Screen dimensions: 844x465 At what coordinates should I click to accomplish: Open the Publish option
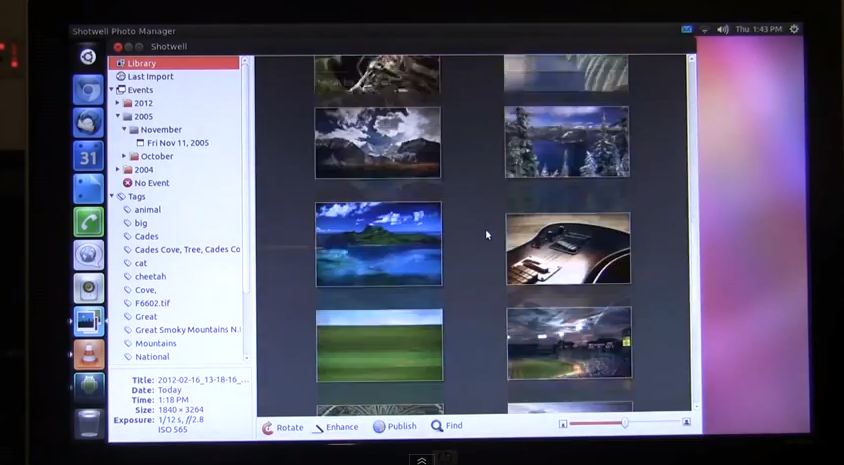coord(394,426)
